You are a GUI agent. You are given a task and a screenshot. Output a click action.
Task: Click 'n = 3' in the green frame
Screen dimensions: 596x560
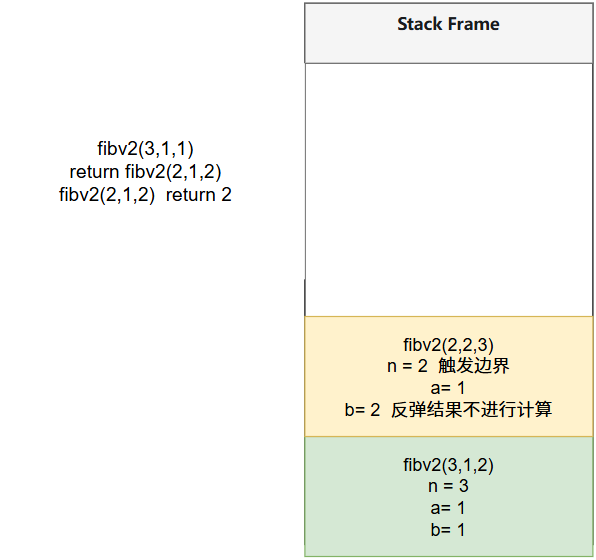pos(448,486)
